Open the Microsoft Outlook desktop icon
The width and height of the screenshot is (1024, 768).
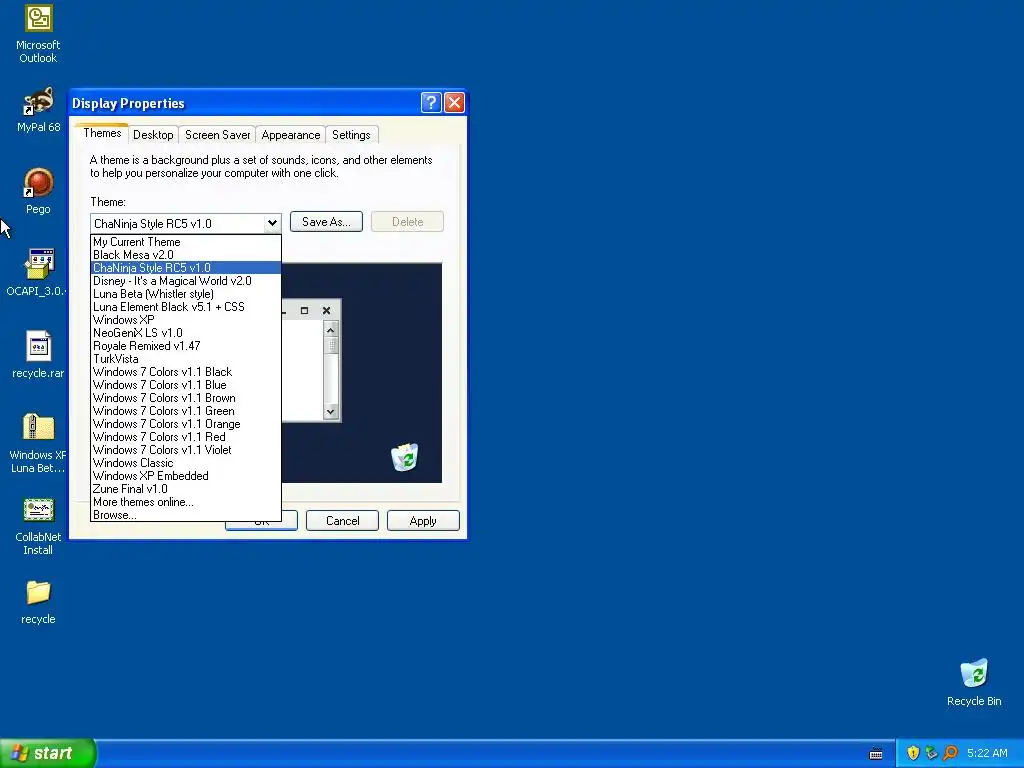(x=38, y=34)
